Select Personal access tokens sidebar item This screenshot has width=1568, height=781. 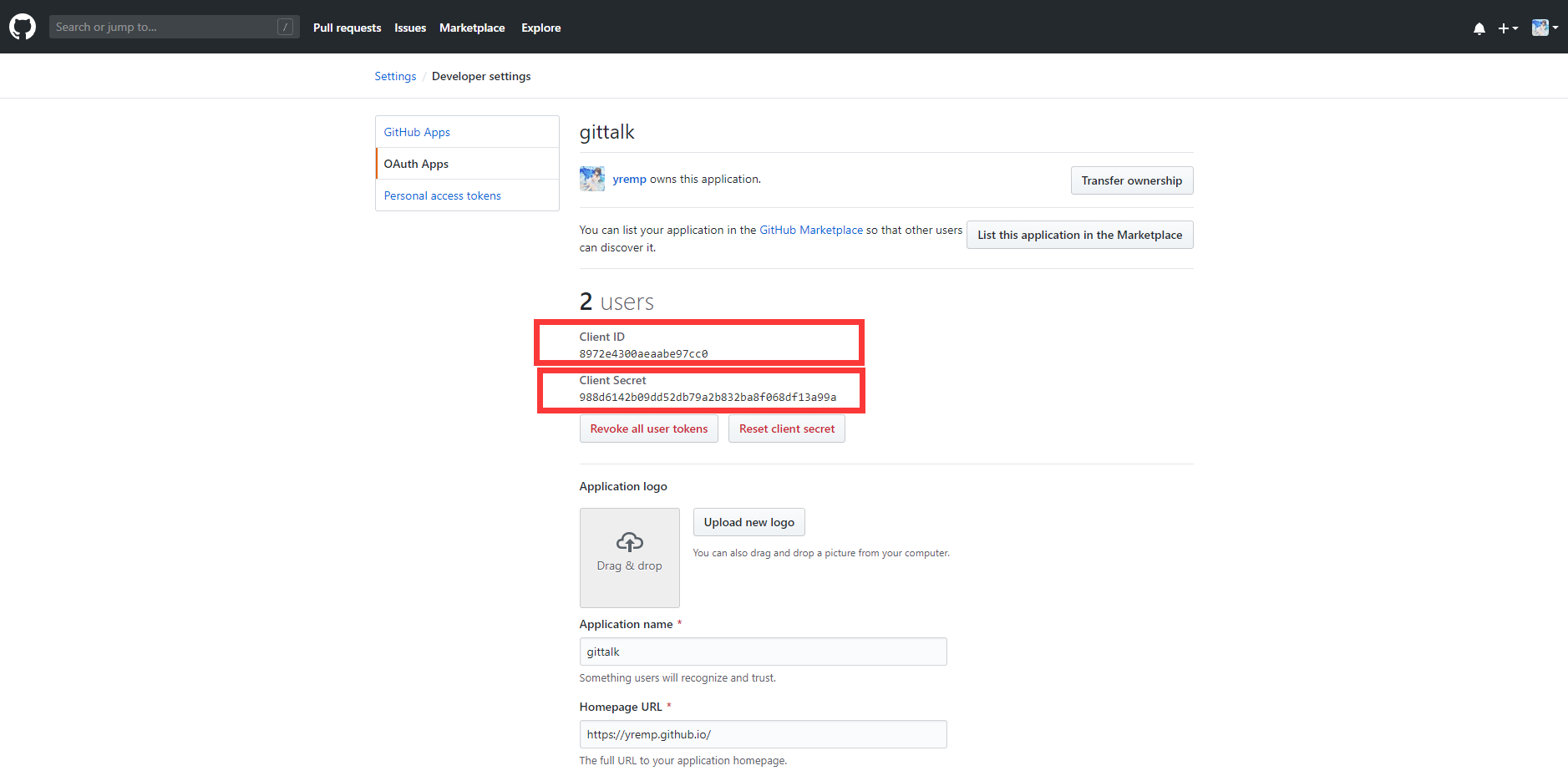[443, 195]
